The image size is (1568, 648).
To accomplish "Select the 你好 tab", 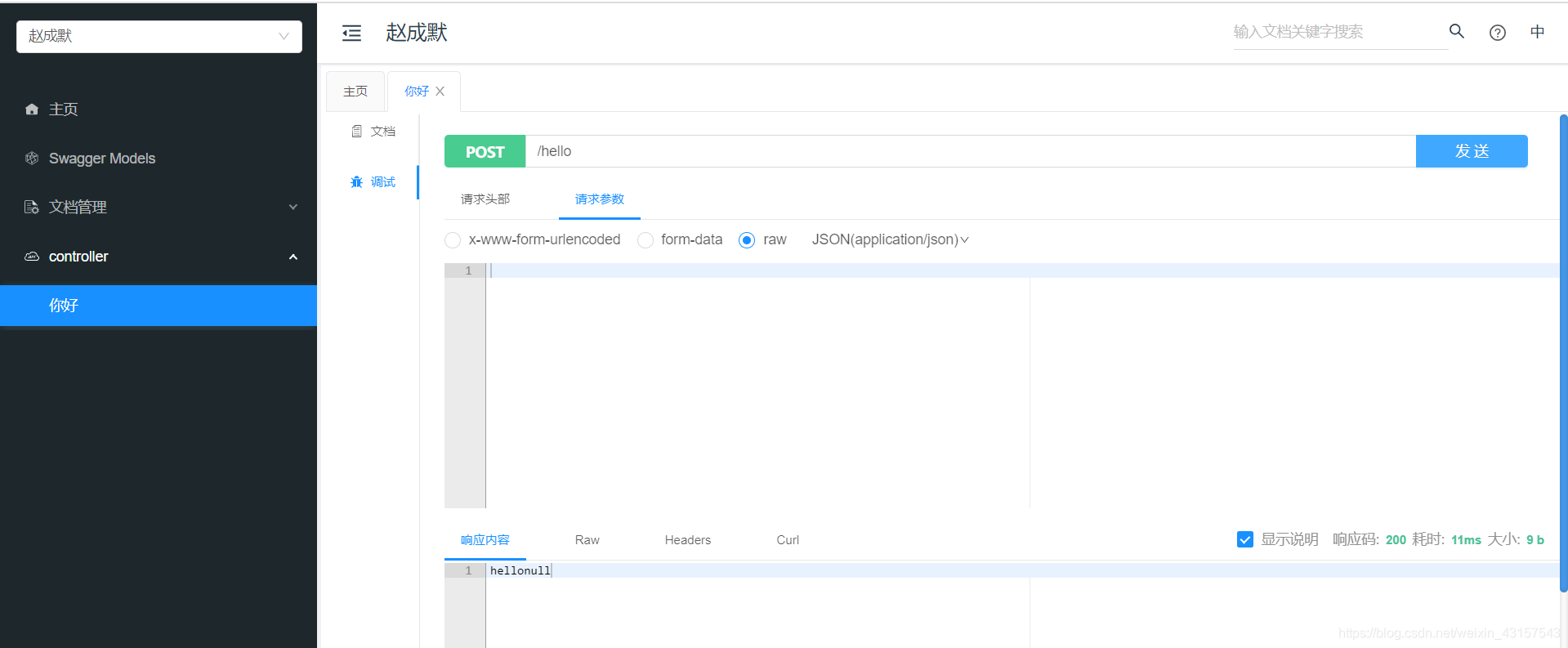I will pyautogui.click(x=417, y=91).
